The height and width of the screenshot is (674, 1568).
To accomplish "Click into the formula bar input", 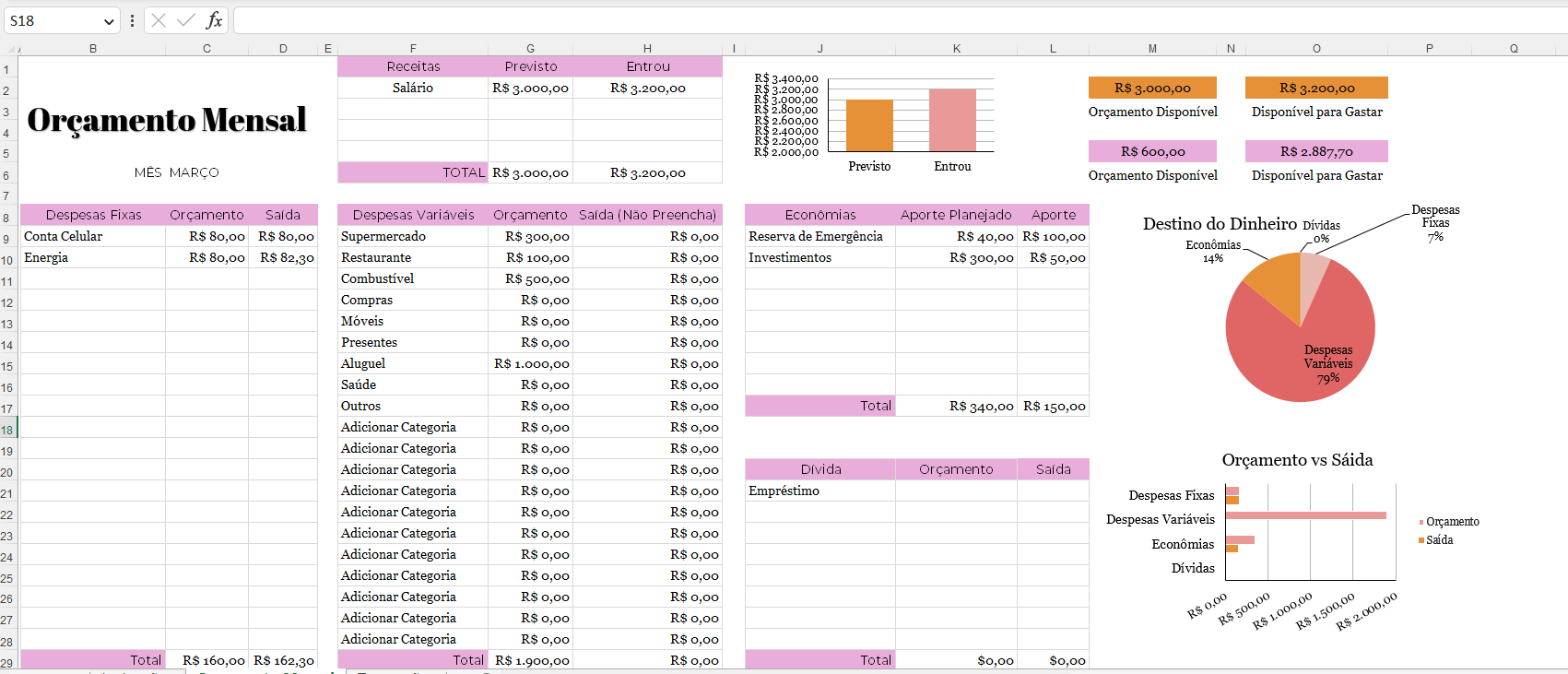I will click(900, 20).
